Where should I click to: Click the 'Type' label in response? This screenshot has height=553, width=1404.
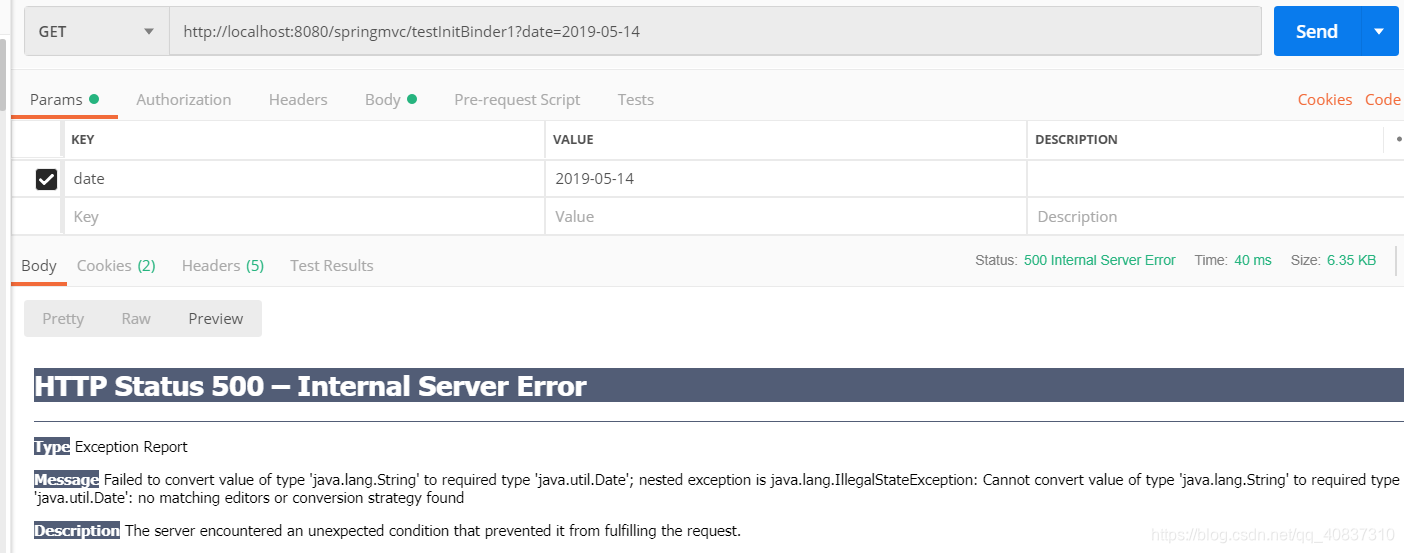click(x=52, y=447)
